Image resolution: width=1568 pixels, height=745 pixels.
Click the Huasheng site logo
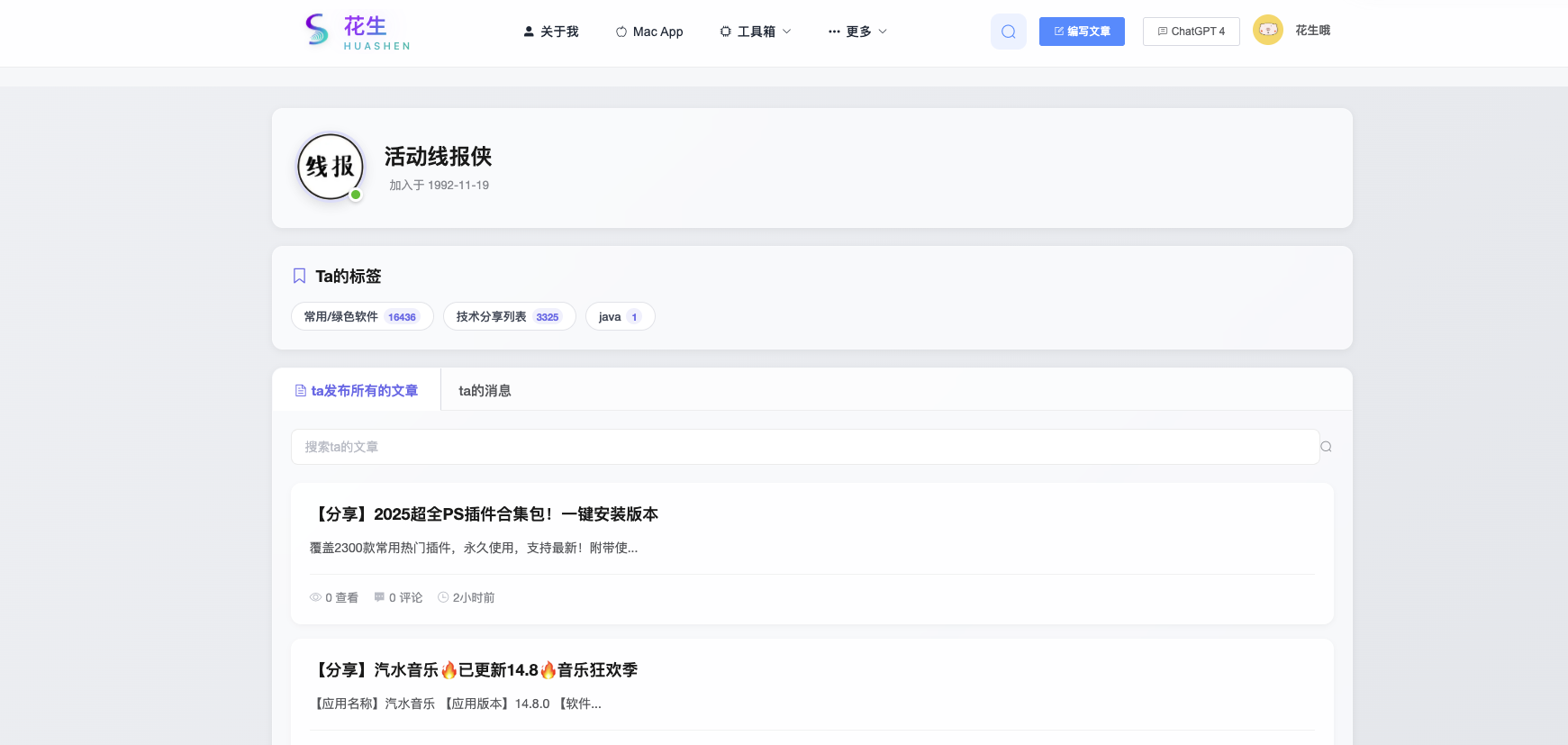pyautogui.click(x=358, y=32)
